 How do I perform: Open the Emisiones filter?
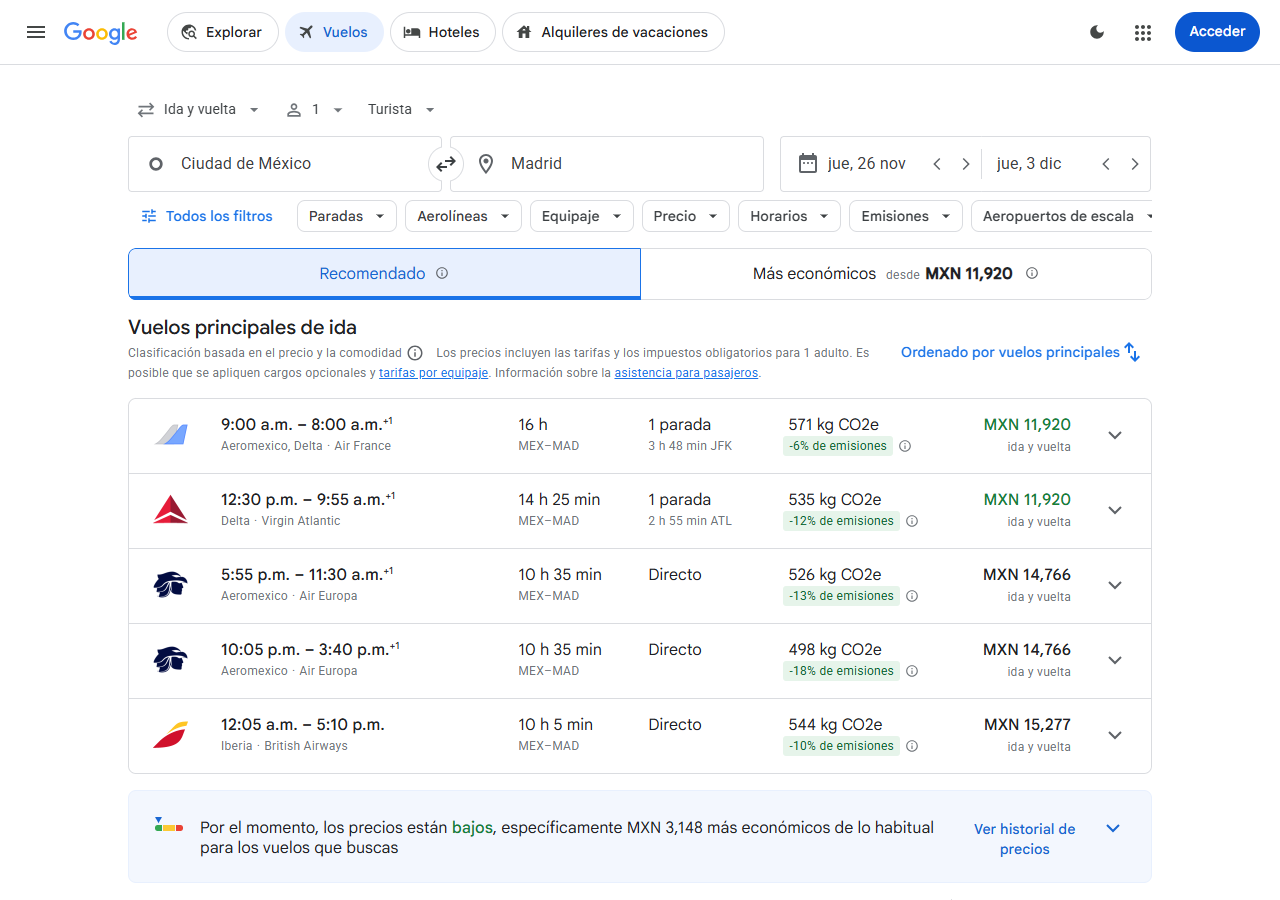pyautogui.click(x=906, y=216)
